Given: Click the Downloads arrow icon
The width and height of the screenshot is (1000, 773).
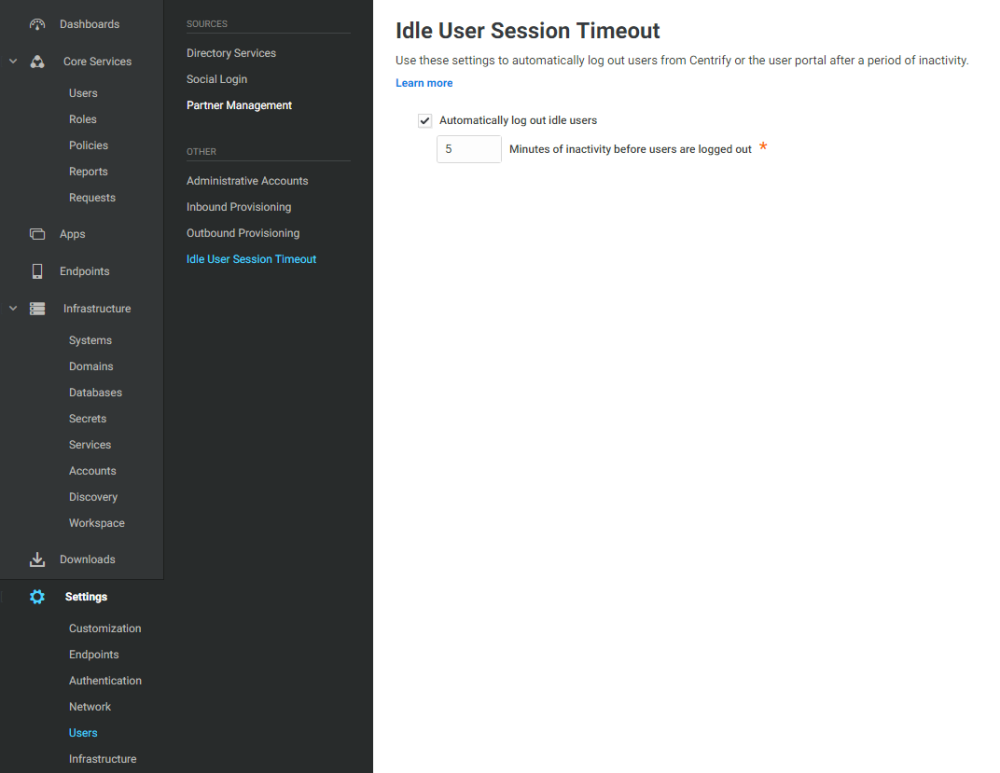Looking at the screenshot, I should click(x=37, y=560).
